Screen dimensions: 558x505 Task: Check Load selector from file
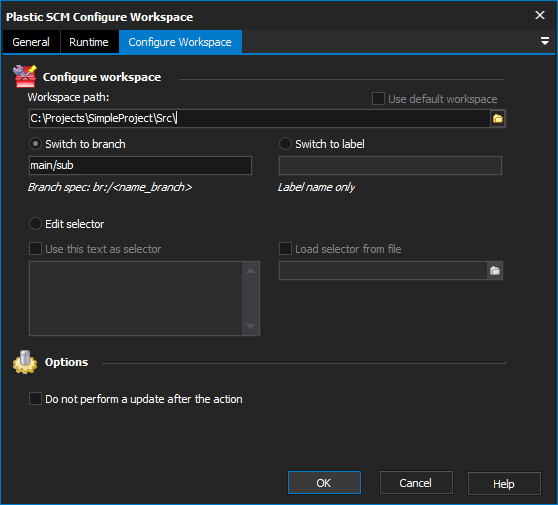point(285,249)
